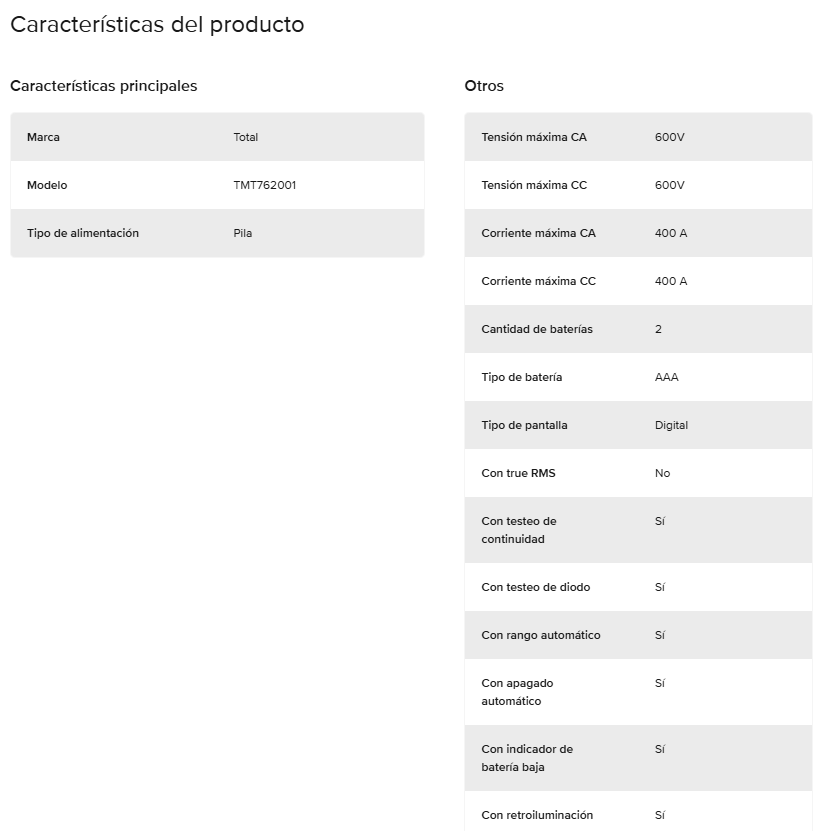Click the "Con true RMS" label
The image size is (819, 831).
[518, 473]
